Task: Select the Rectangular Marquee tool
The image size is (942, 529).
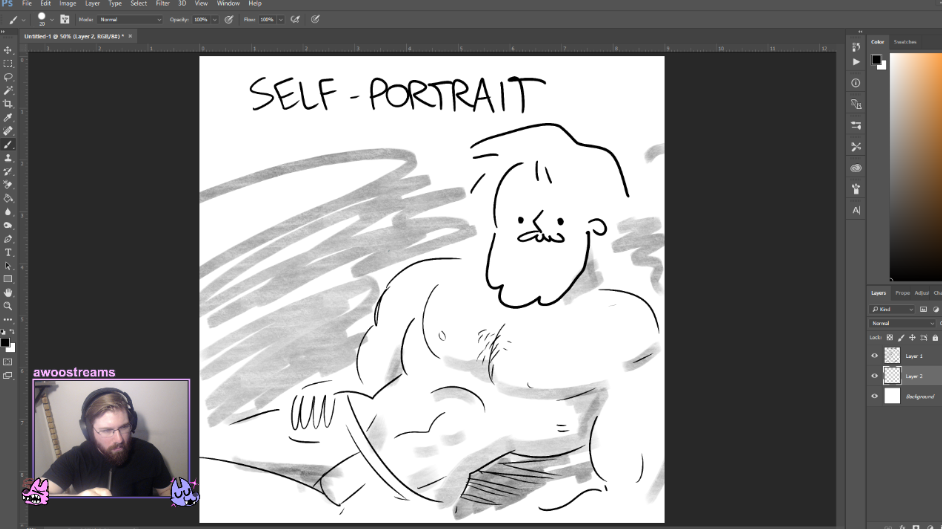Action: click(x=8, y=64)
